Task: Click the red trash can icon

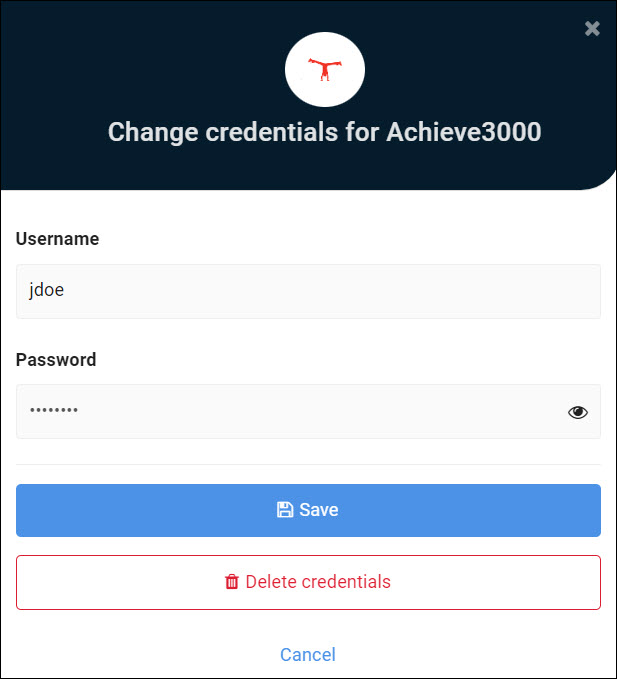Action: click(232, 582)
